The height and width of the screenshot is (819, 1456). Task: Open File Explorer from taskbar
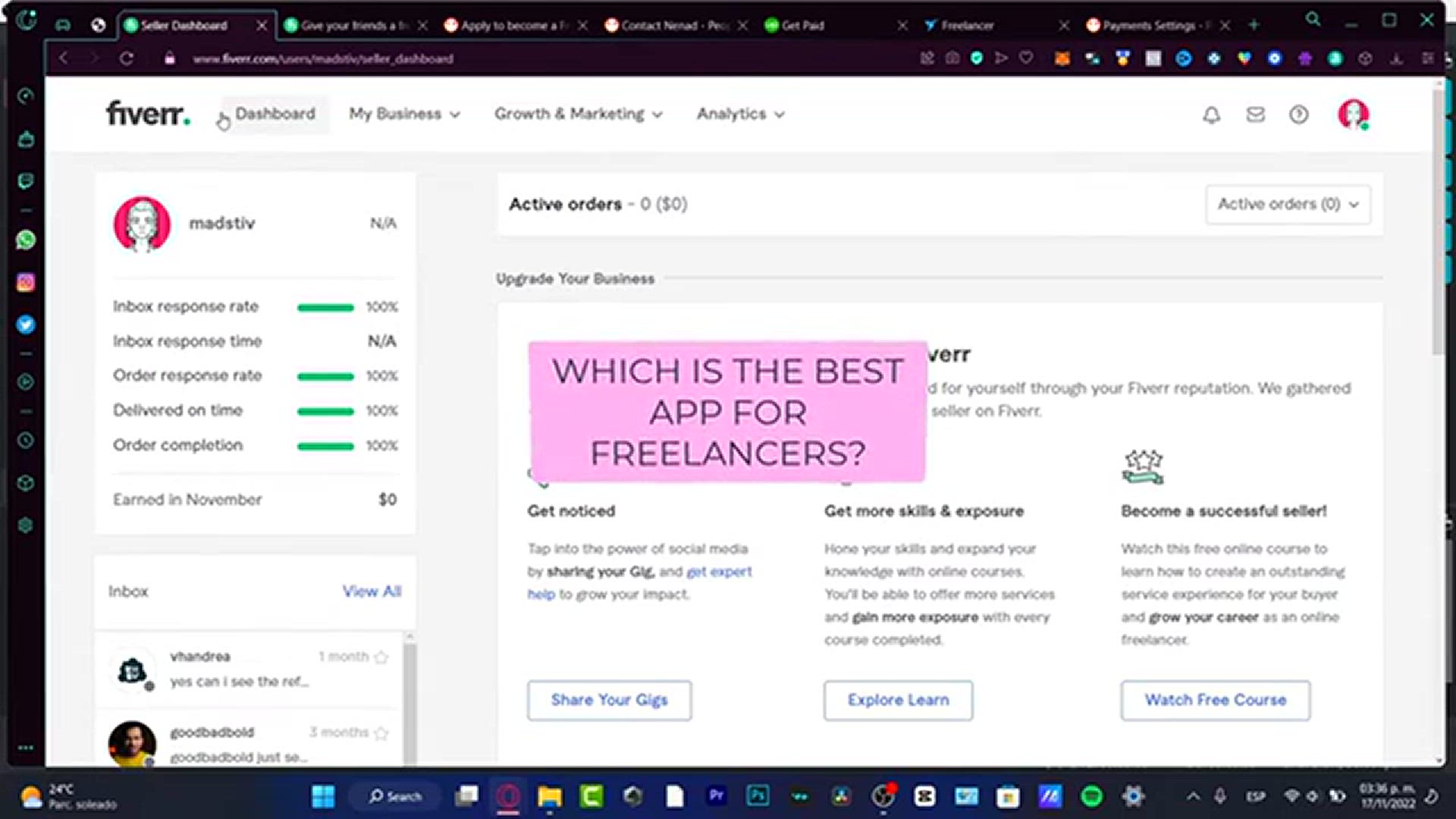pyautogui.click(x=550, y=796)
